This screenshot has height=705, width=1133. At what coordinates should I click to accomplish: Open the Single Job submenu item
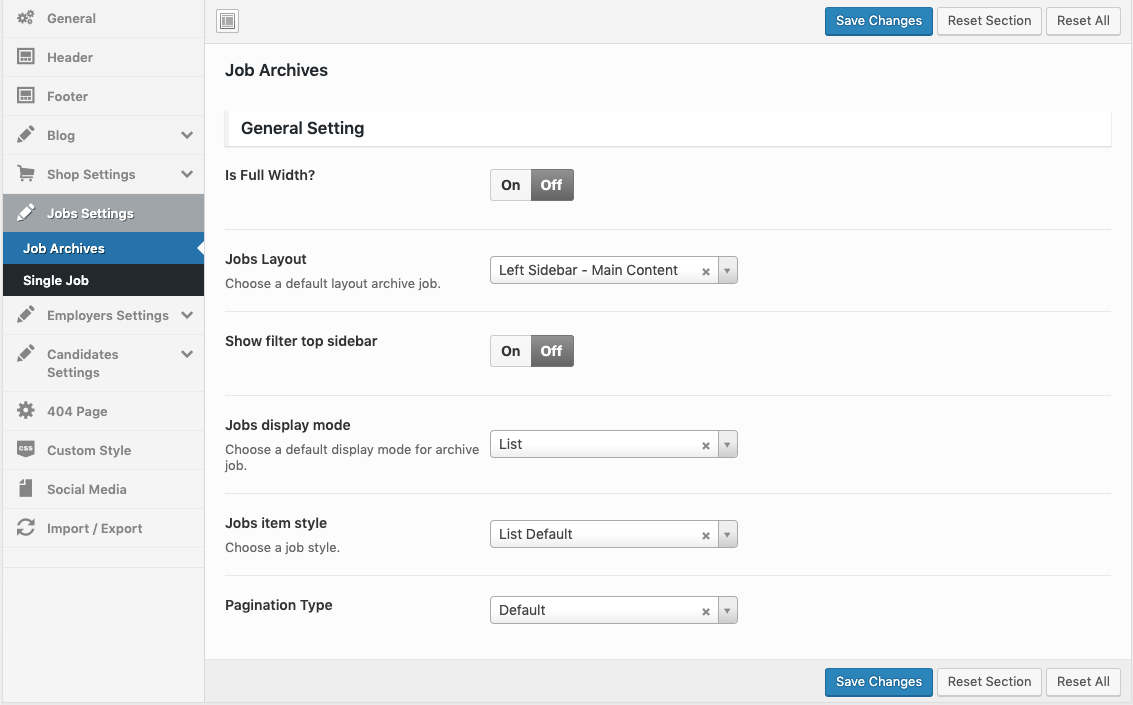[x=56, y=280]
